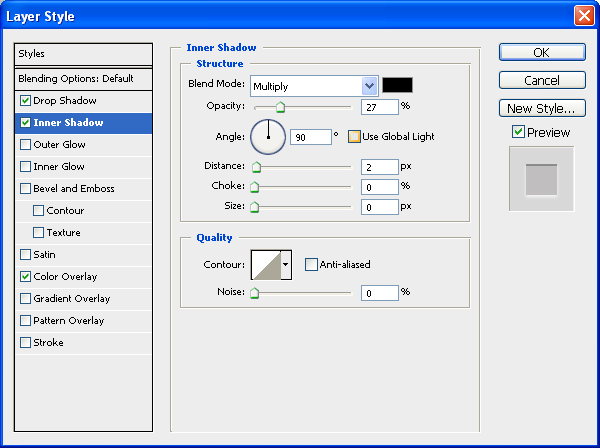Open the Blend Mode dropdown
The image size is (600, 448).
369,86
